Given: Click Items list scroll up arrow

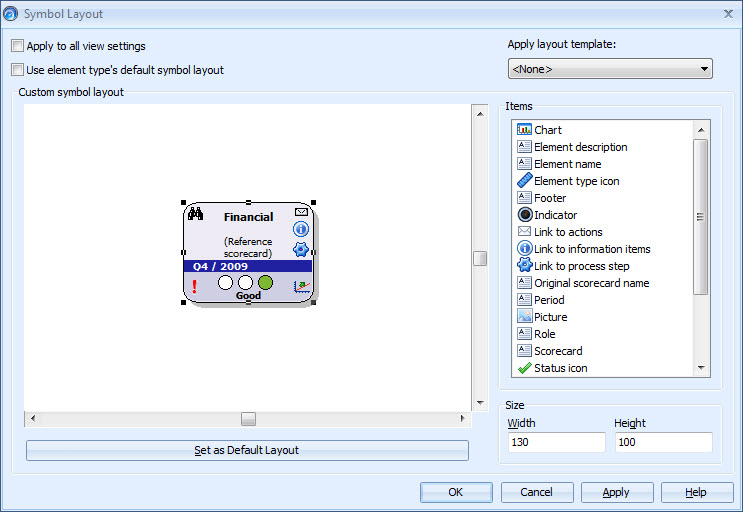Looking at the screenshot, I should [701, 130].
